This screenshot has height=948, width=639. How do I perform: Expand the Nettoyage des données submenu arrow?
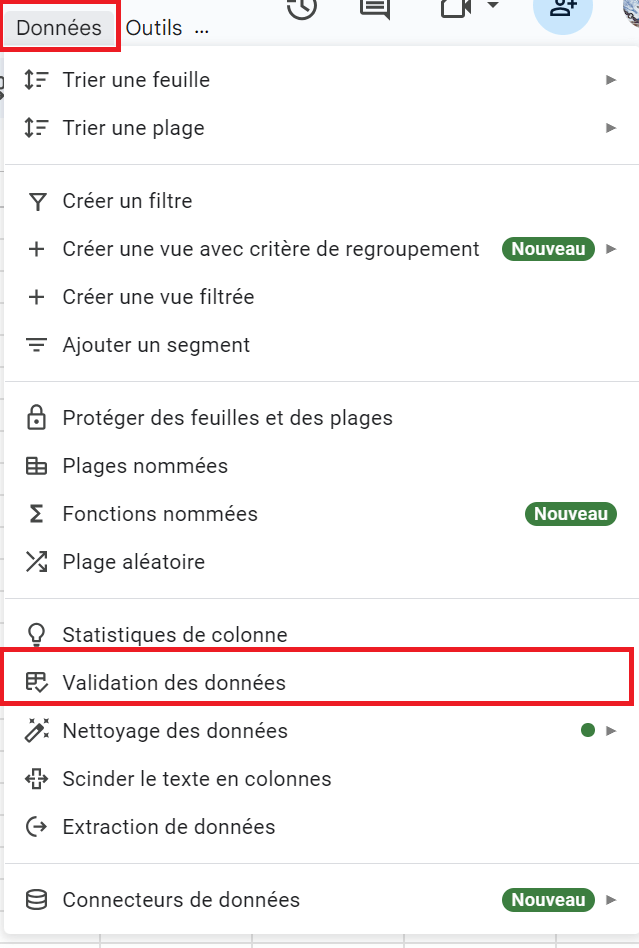tap(611, 731)
